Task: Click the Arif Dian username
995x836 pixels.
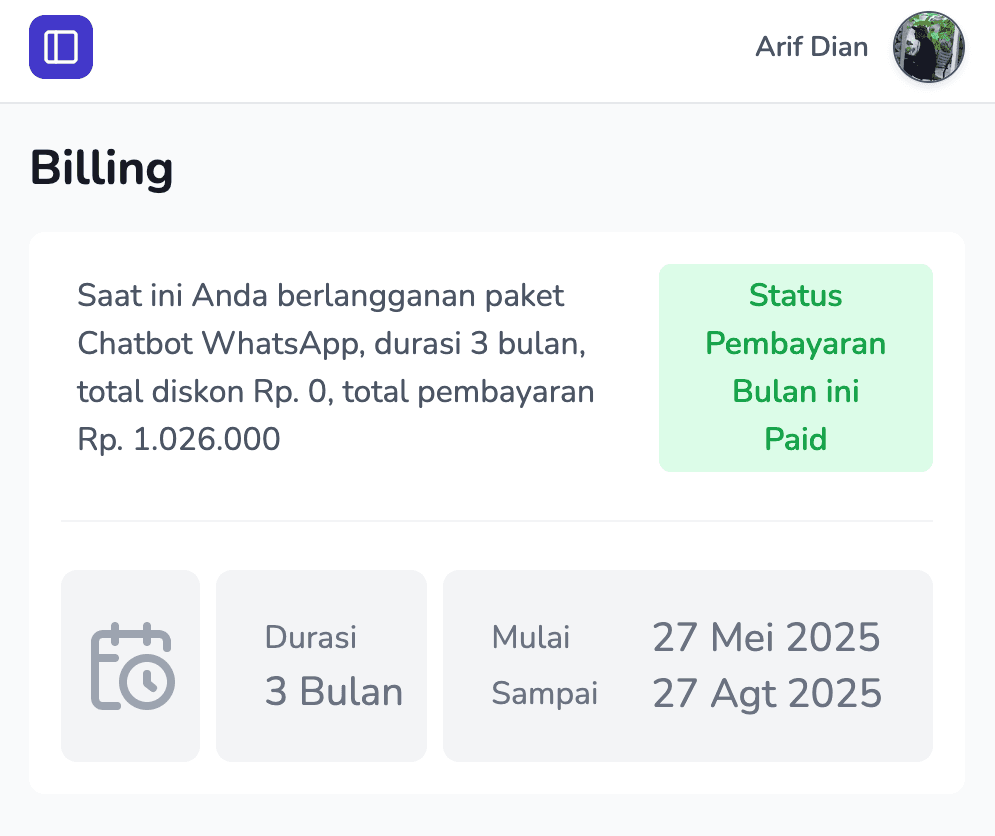Action: pyautogui.click(x=812, y=47)
